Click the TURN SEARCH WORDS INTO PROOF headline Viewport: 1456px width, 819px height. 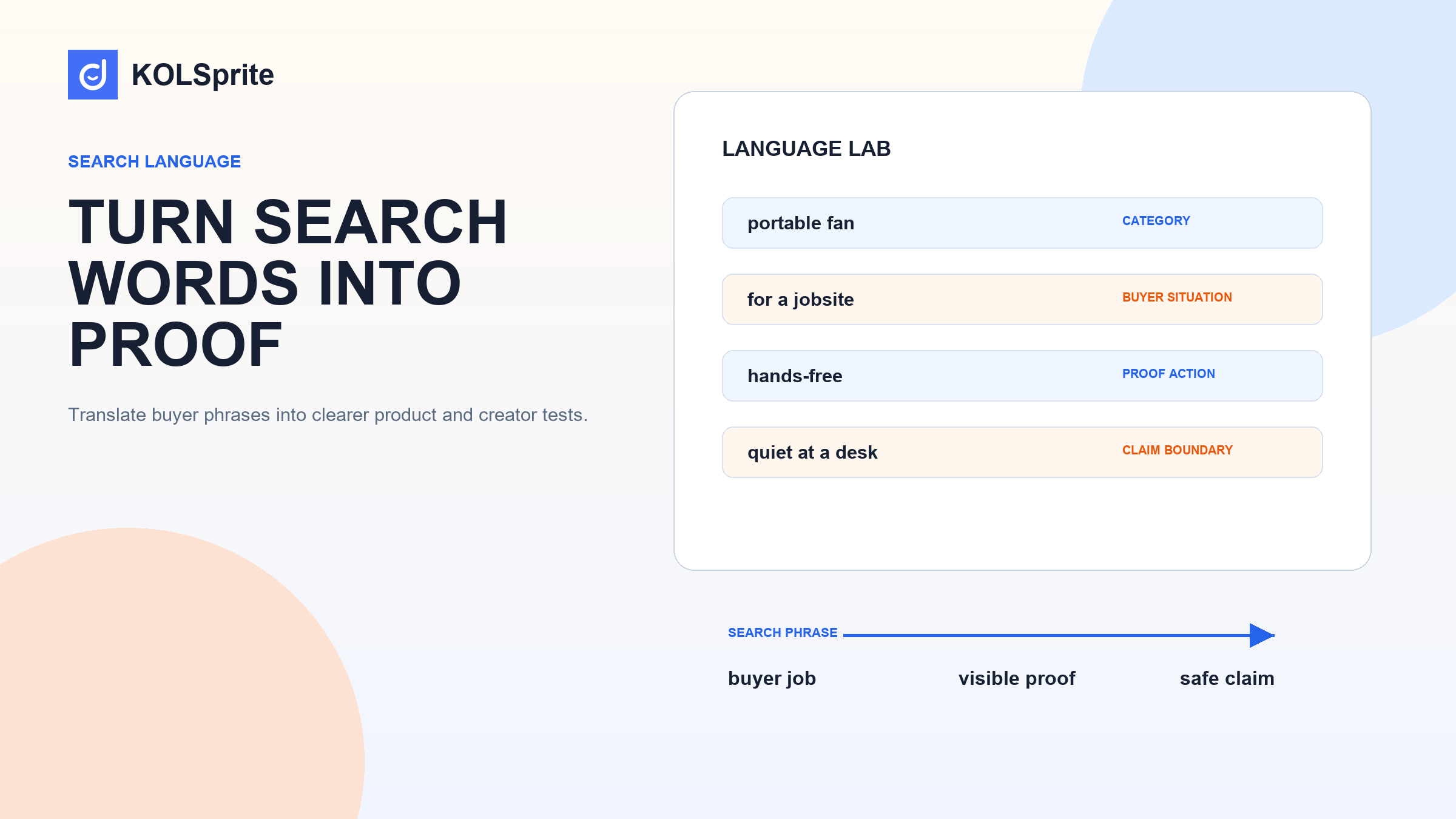pos(288,283)
